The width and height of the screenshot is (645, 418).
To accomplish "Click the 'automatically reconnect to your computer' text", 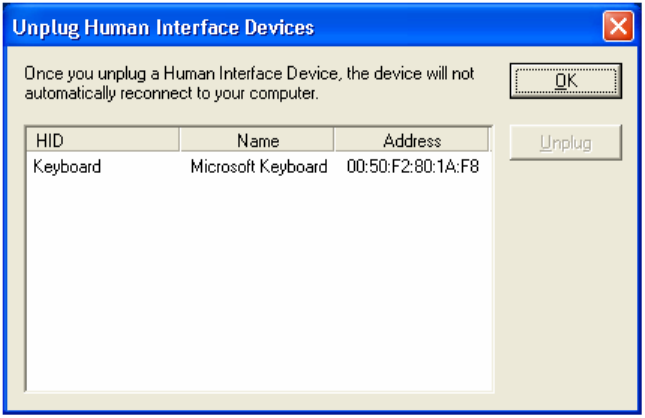I will (170, 95).
